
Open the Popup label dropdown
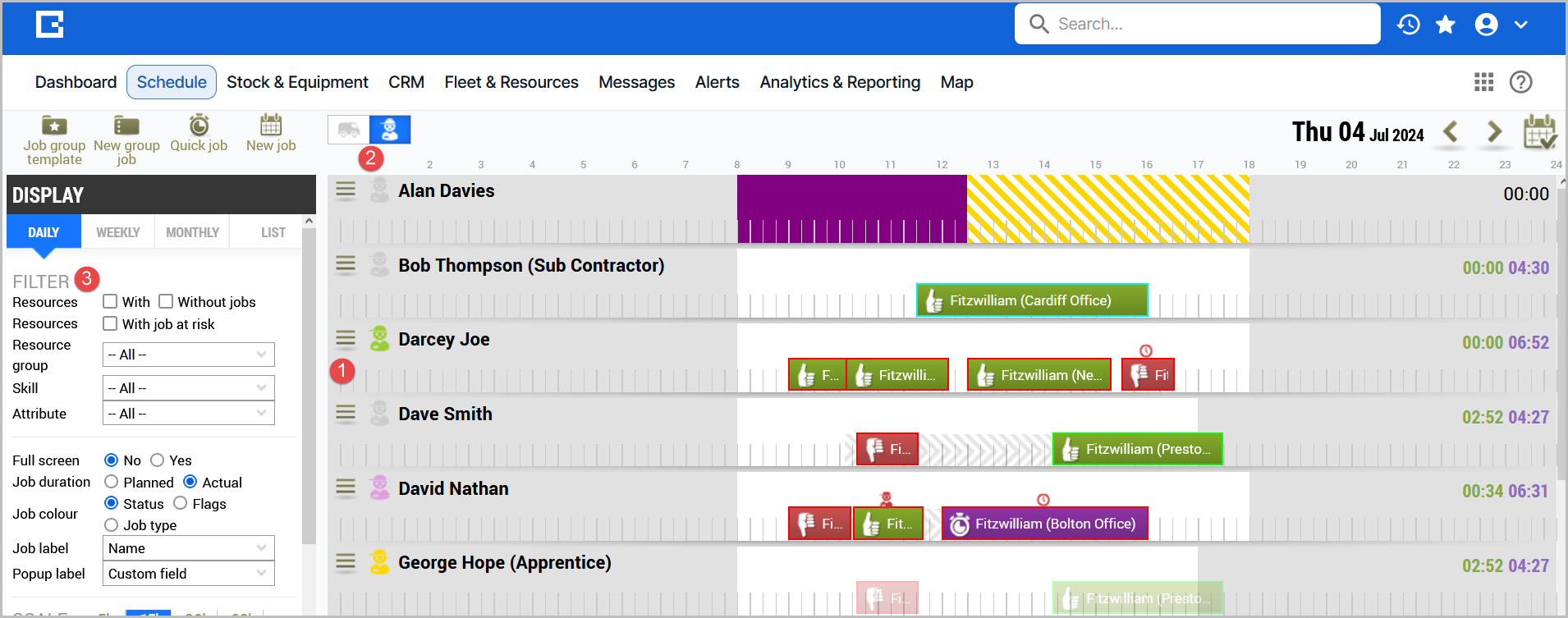(x=189, y=574)
